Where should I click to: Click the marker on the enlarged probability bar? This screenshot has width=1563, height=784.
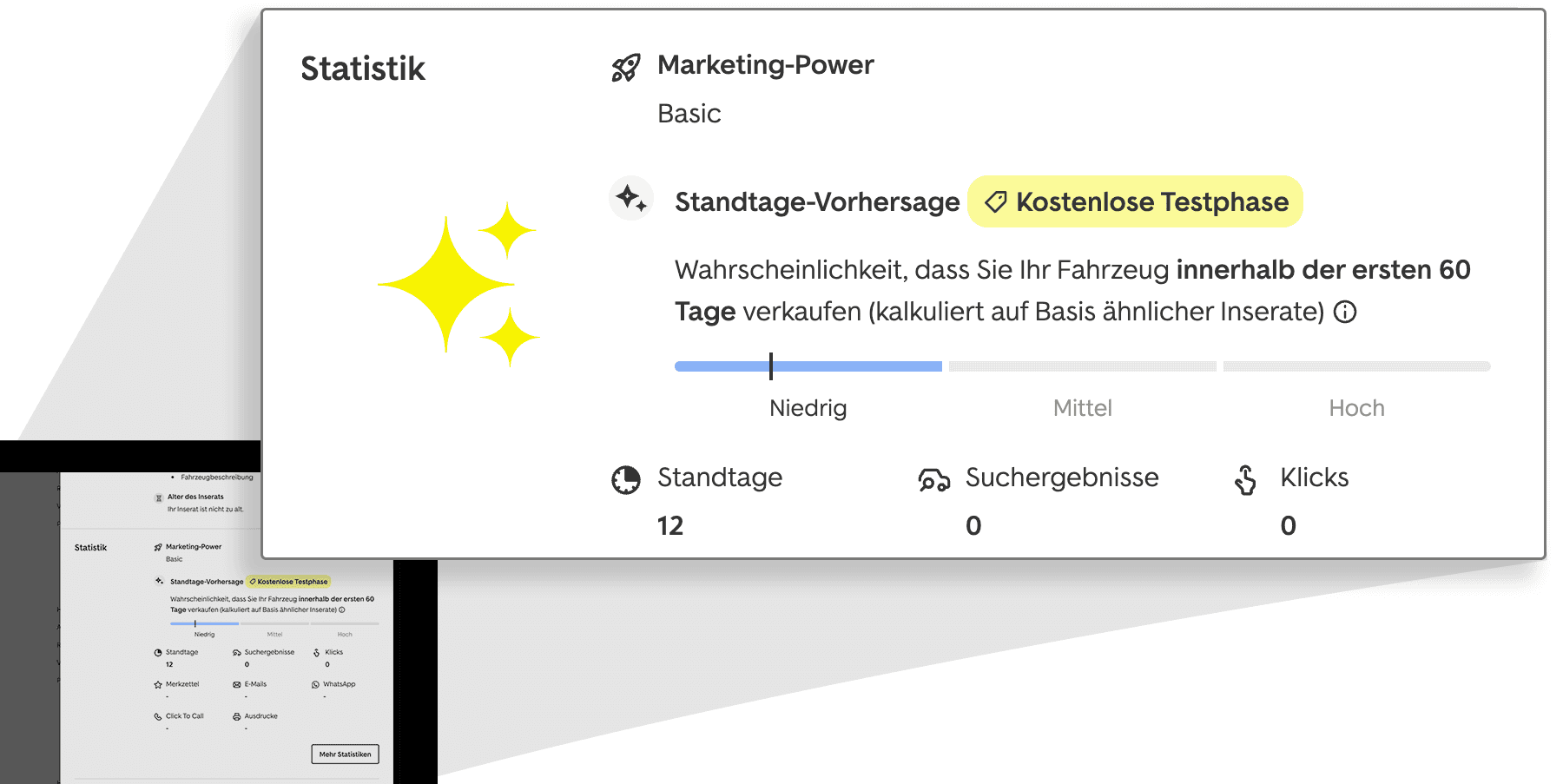pos(771,366)
